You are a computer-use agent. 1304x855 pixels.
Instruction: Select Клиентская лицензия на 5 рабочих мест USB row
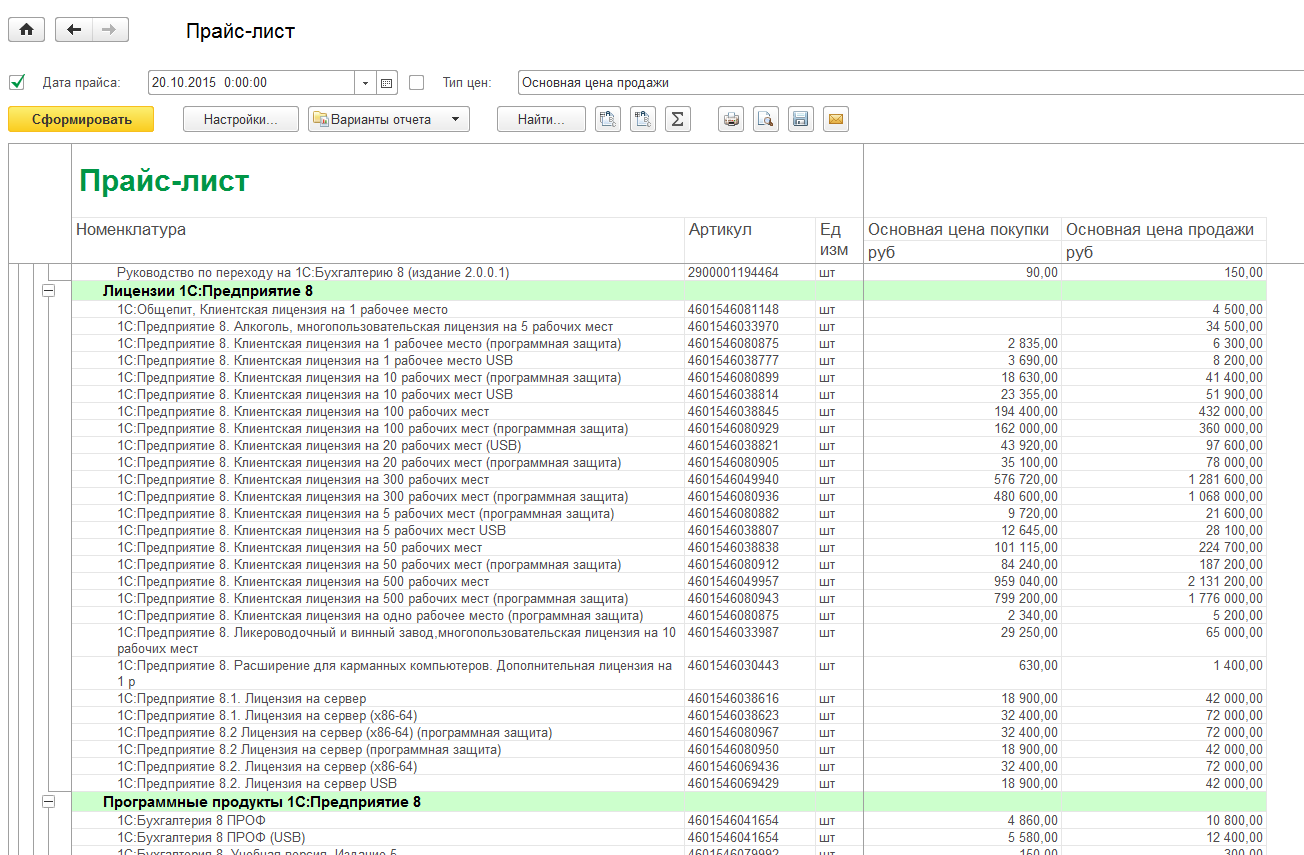pos(669,531)
